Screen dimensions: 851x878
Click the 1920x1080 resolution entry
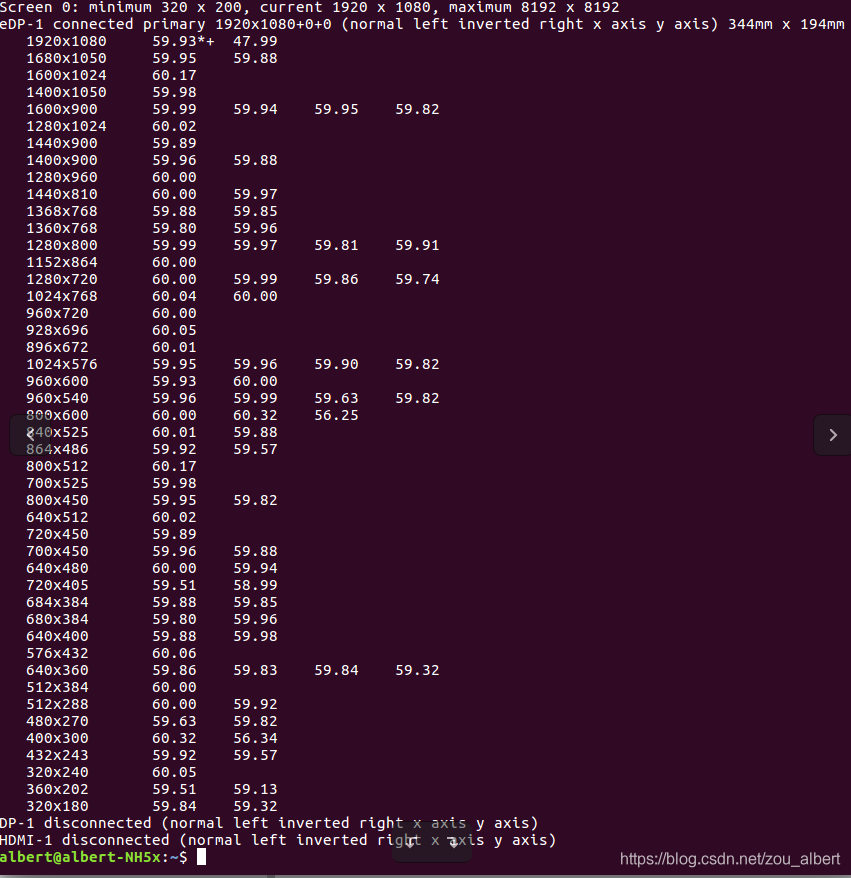click(x=66, y=41)
